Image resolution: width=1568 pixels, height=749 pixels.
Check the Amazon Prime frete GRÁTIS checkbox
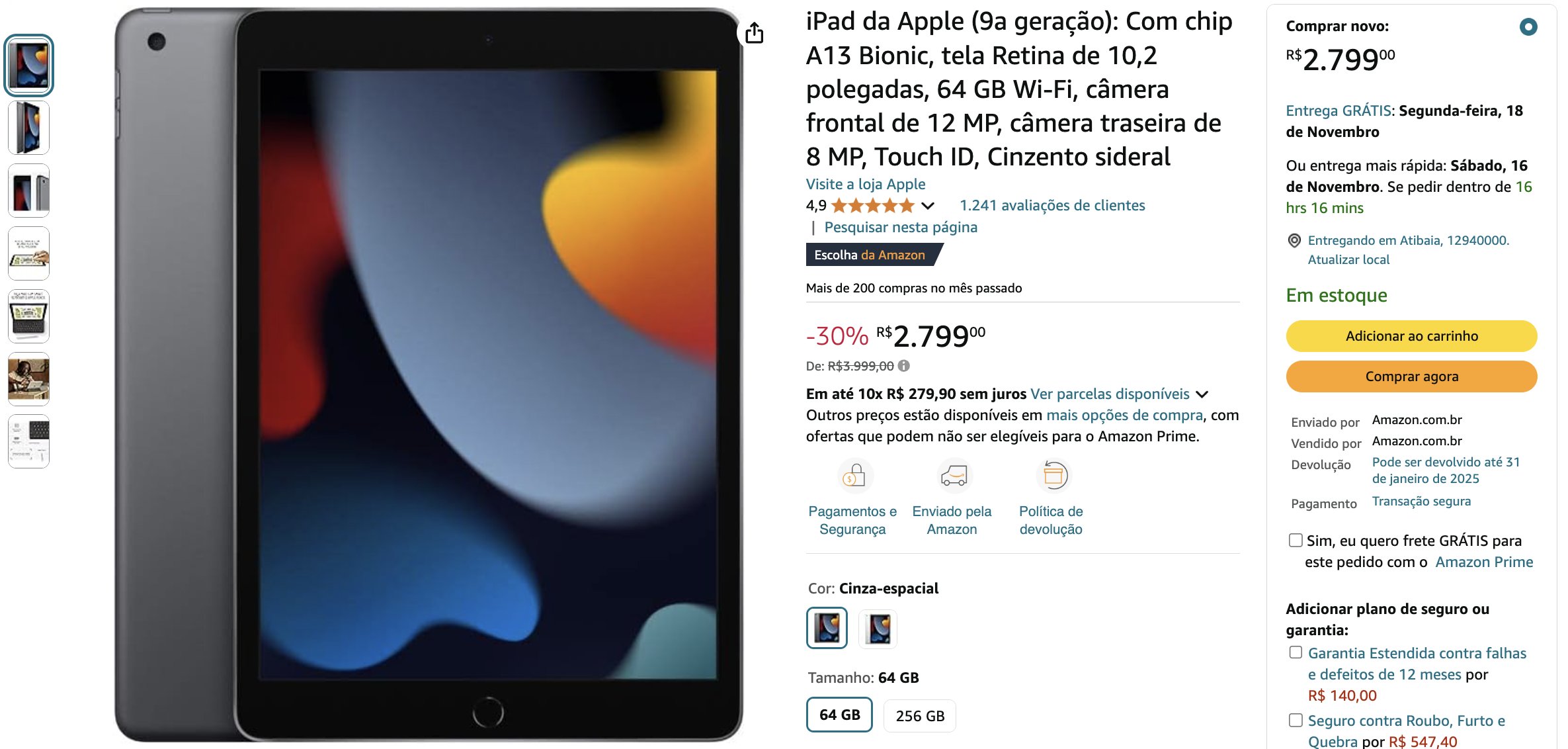(x=1296, y=541)
